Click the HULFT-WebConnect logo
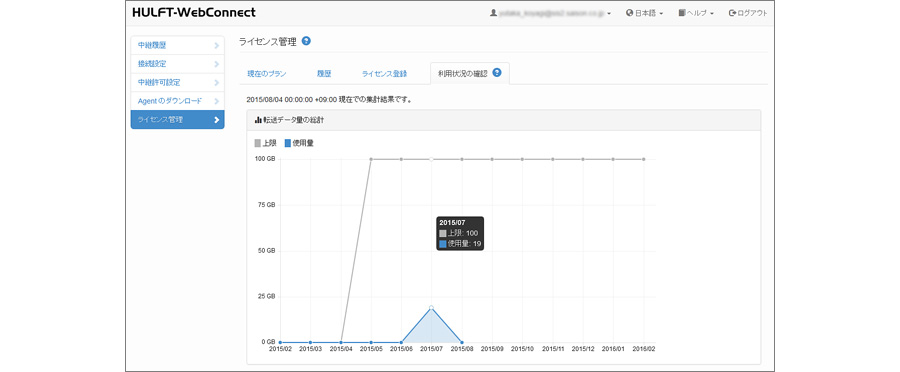The image size is (900, 372). tap(194, 13)
